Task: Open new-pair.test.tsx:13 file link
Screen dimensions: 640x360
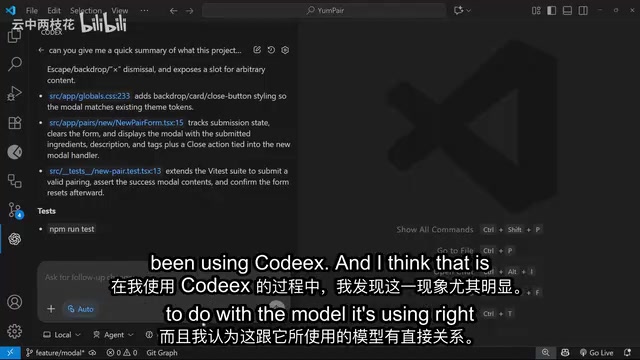Action: click(x=105, y=171)
